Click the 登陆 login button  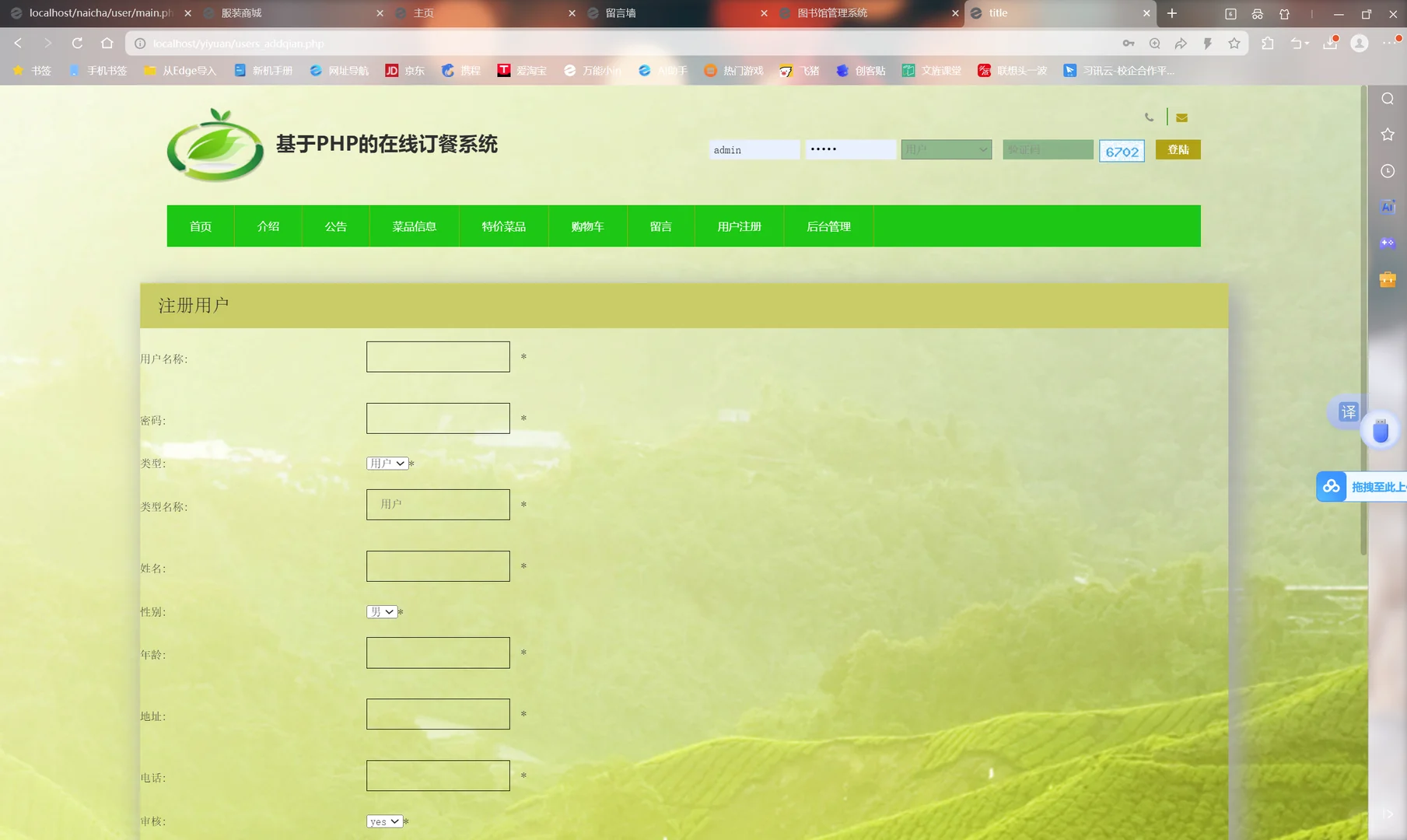click(1178, 149)
